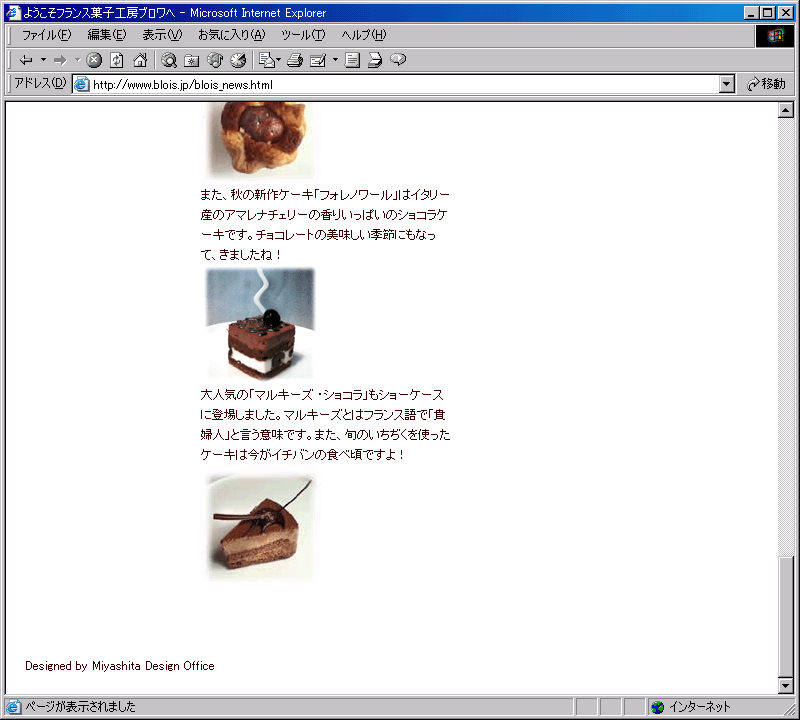Click status bar text ページが表示されました

pyautogui.click(x=81, y=707)
